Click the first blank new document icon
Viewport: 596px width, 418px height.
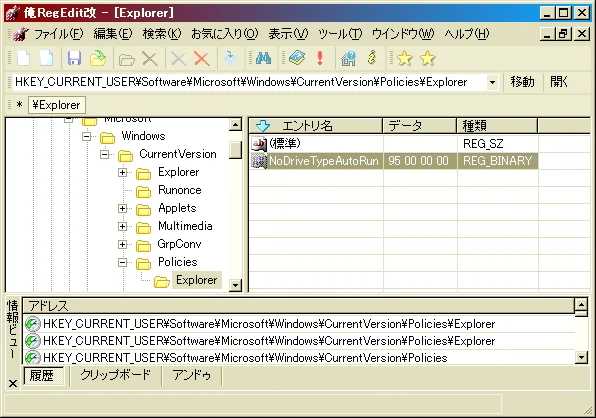pyautogui.click(x=24, y=58)
